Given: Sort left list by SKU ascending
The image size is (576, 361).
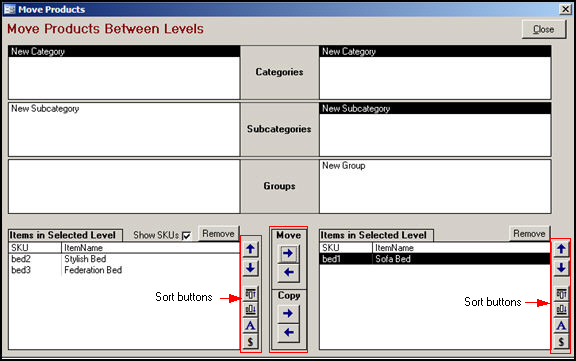Looking at the screenshot, I should (x=251, y=294).
